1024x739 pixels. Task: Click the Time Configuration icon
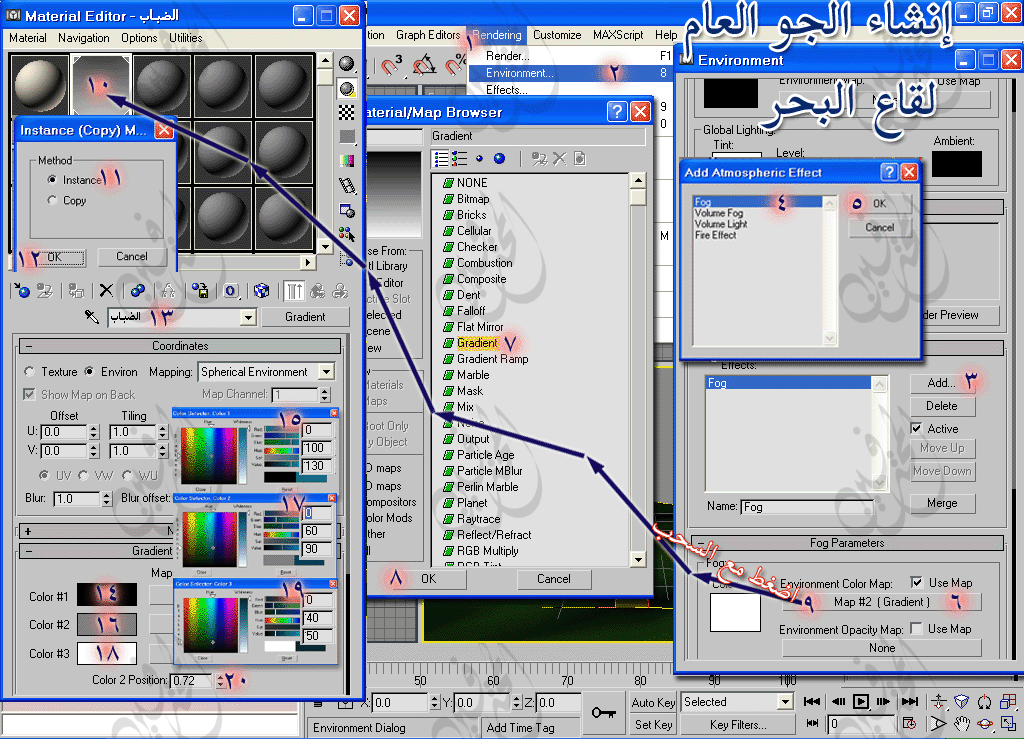pyautogui.click(x=909, y=723)
